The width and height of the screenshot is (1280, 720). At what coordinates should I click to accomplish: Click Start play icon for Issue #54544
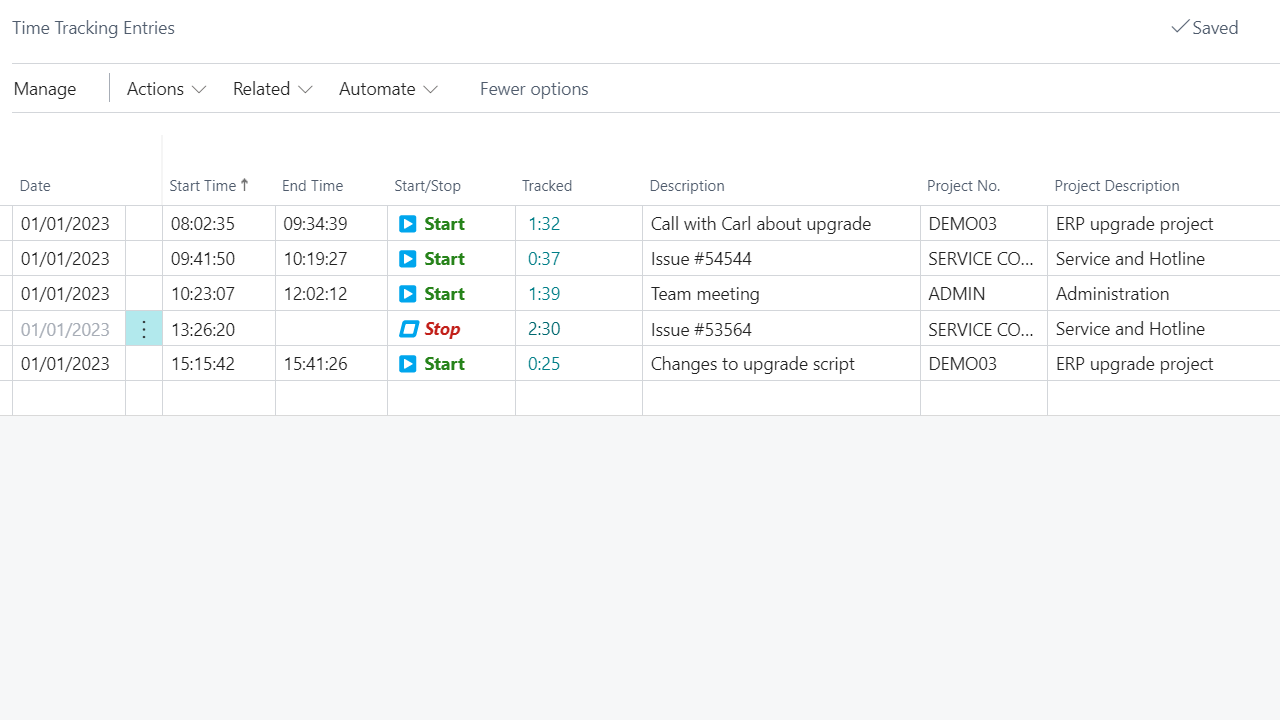pos(408,259)
